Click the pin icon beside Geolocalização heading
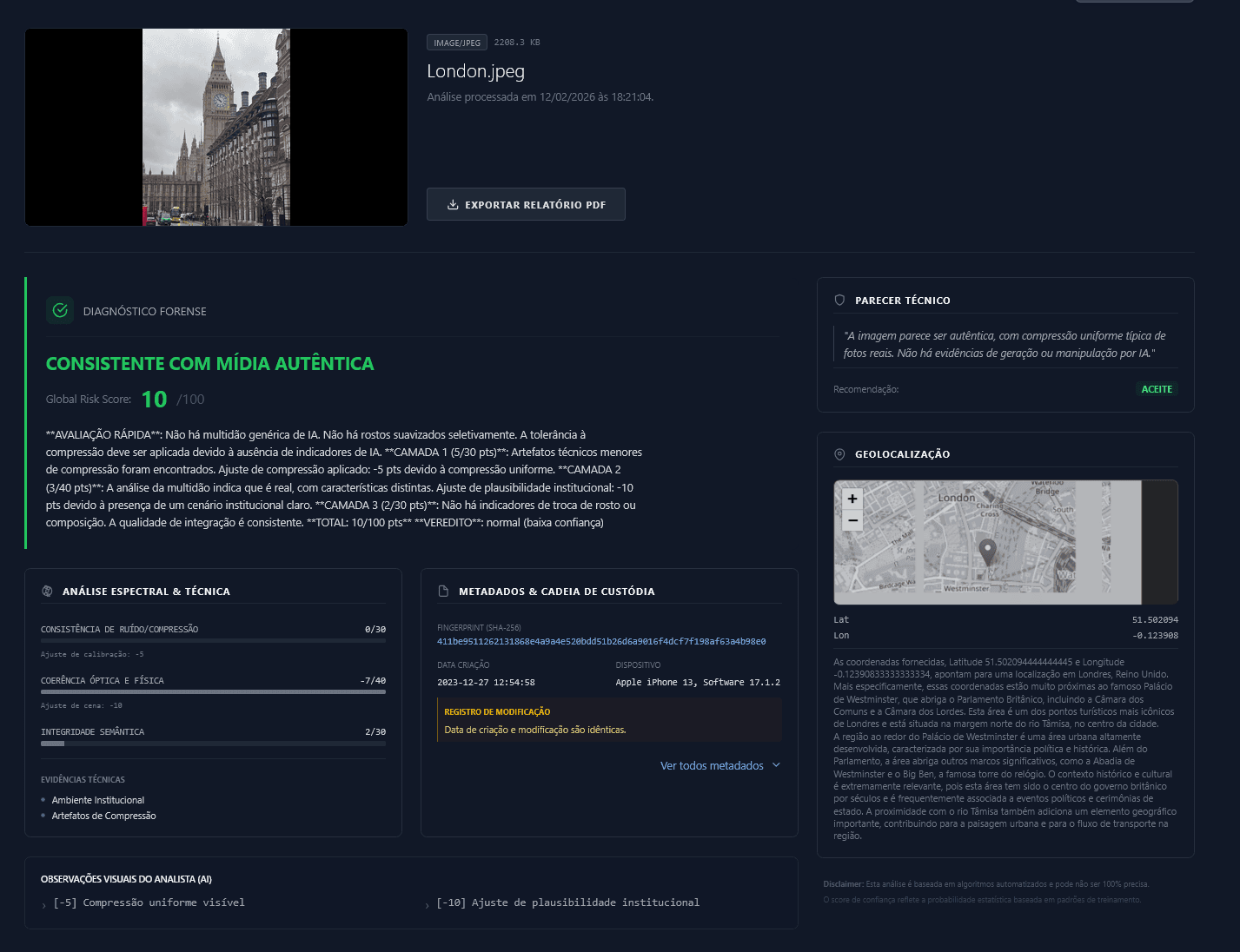1240x952 pixels. (x=839, y=454)
